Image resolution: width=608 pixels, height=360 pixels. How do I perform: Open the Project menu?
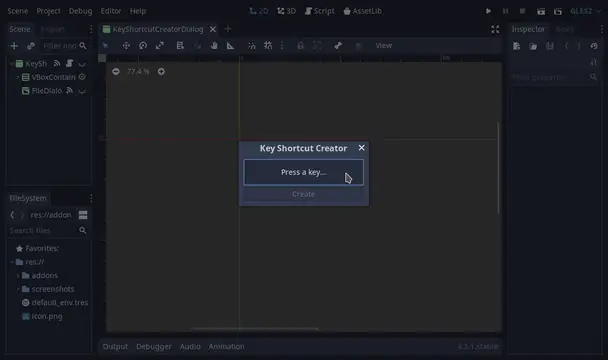pyautogui.click(x=48, y=11)
